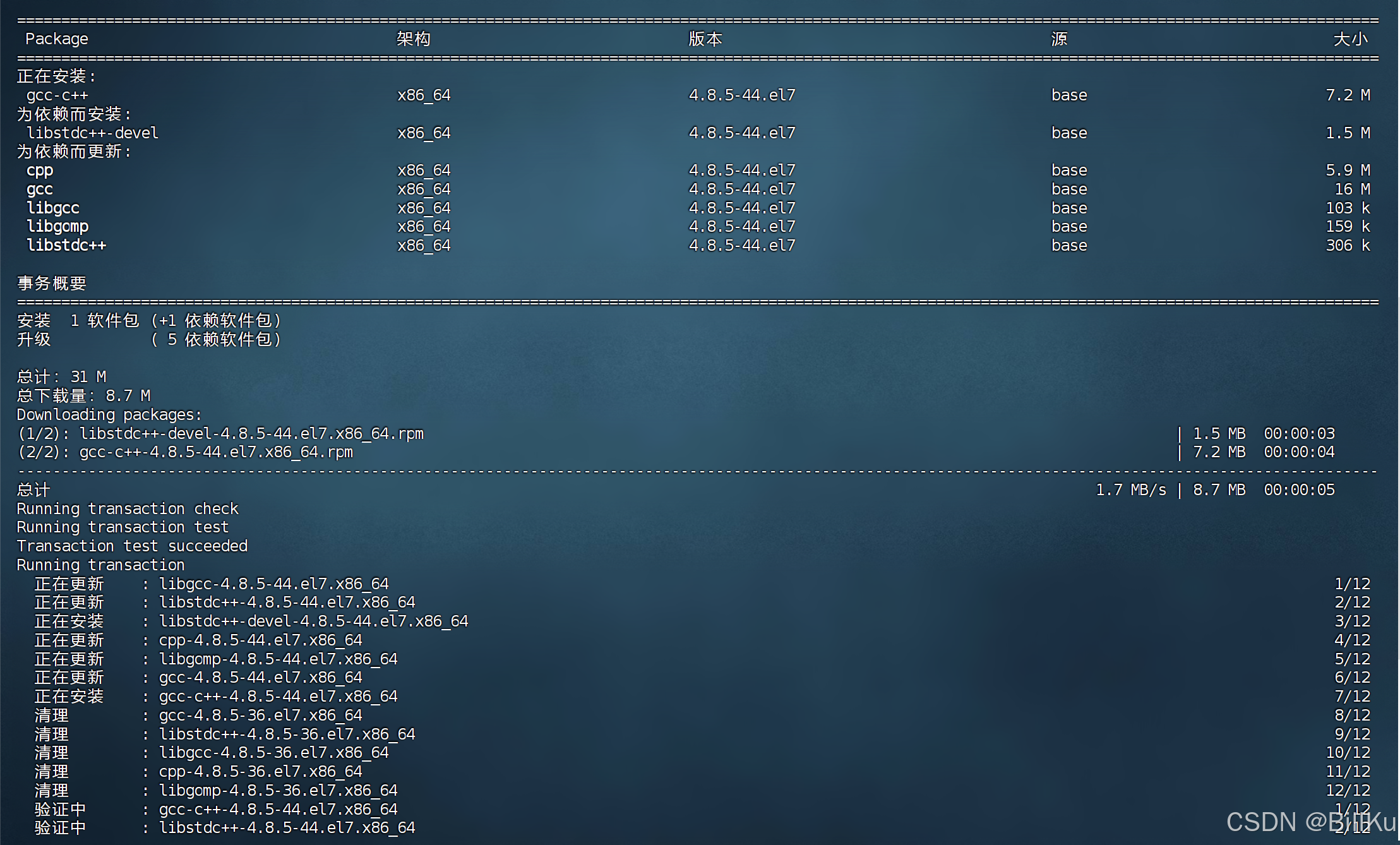This screenshot has width=1400, height=845.
Task: Click '正在安装 : libstdc++-devel-4.8.5-44' line
Action: click(x=251, y=621)
